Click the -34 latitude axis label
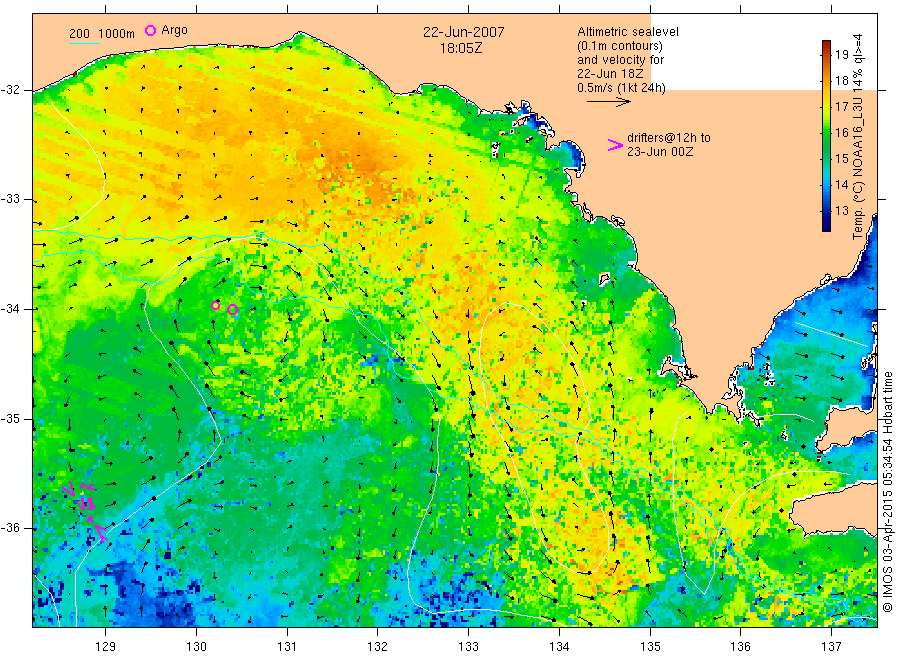The height and width of the screenshot is (660, 900). (x=10, y=309)
